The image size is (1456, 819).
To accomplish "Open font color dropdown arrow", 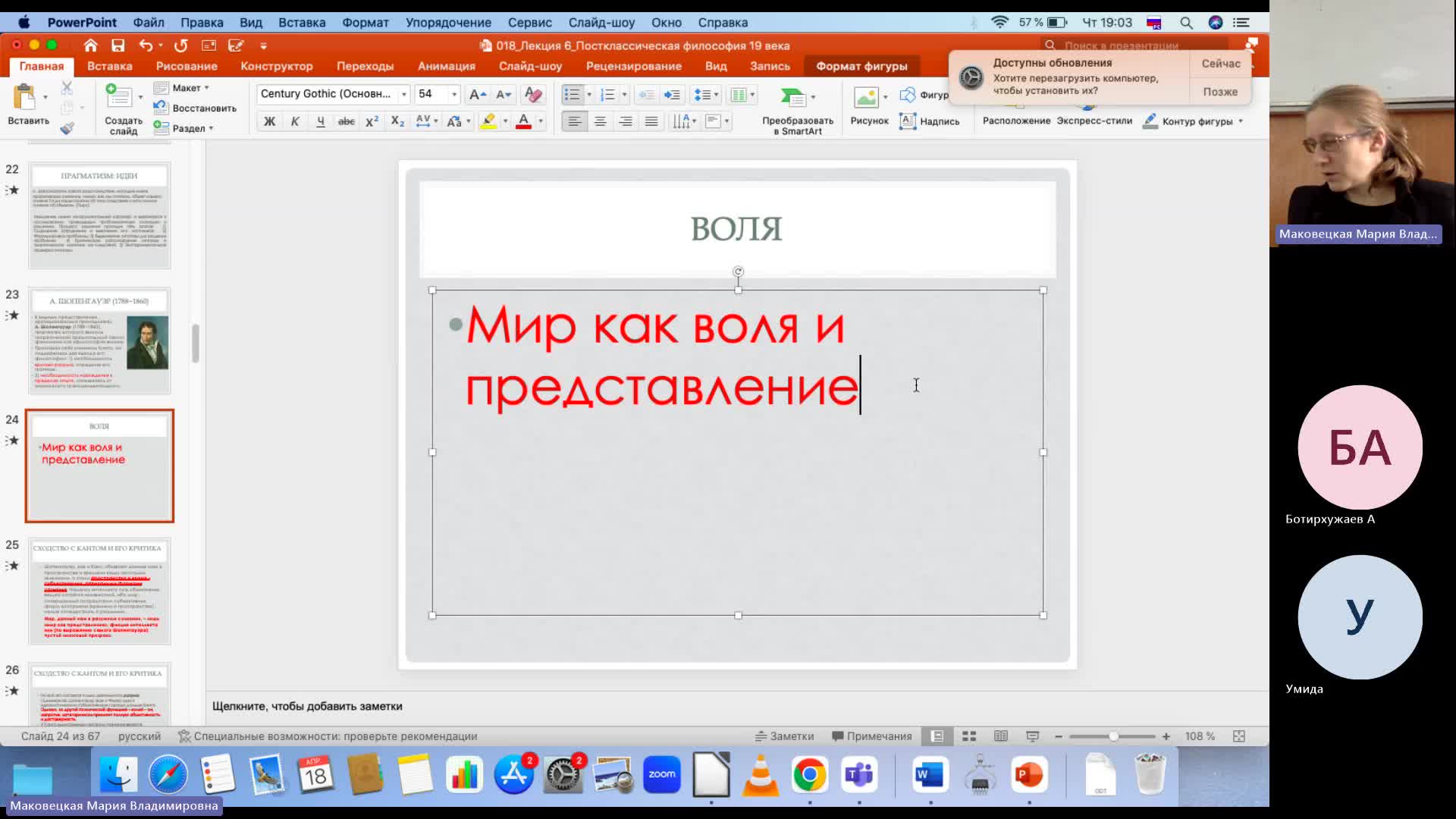I will click(x=540, y=121).
